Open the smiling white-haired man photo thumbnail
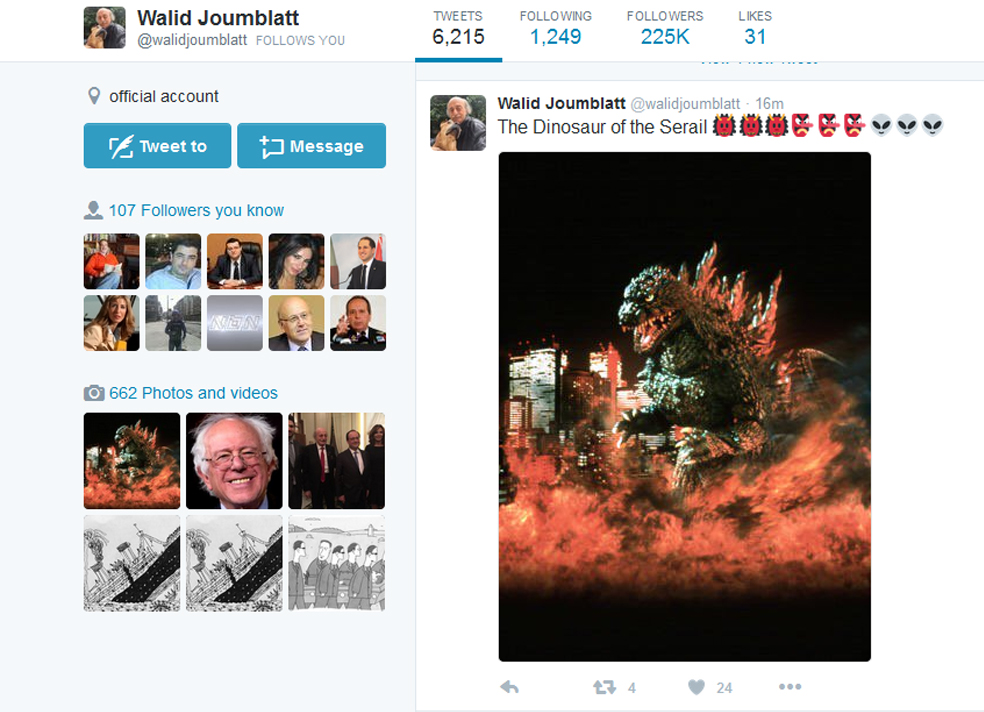Image resolution: width=984 pixels, height=712 pixels. point(234,460)
